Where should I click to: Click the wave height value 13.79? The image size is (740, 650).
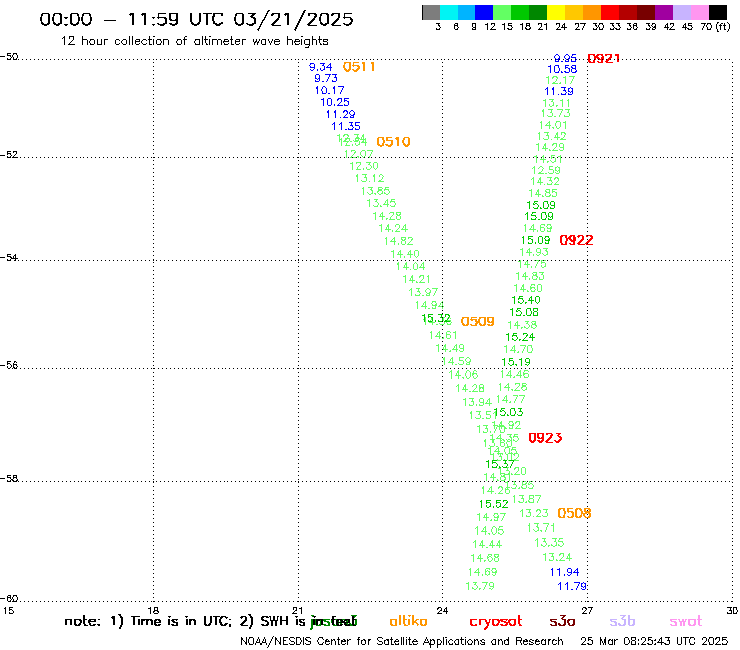tap(480, 586)
